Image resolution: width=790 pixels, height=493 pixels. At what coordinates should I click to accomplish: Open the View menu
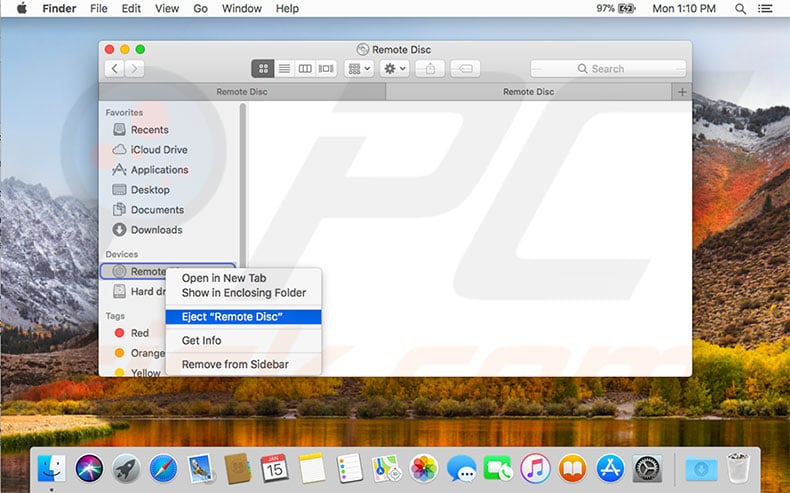(167, 9)
